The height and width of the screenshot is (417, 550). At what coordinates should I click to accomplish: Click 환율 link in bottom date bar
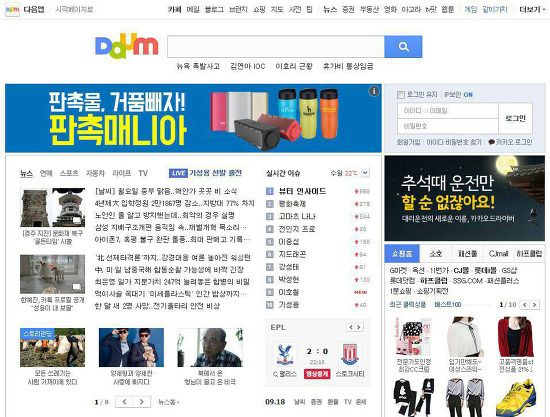click(x=333, y=402)
